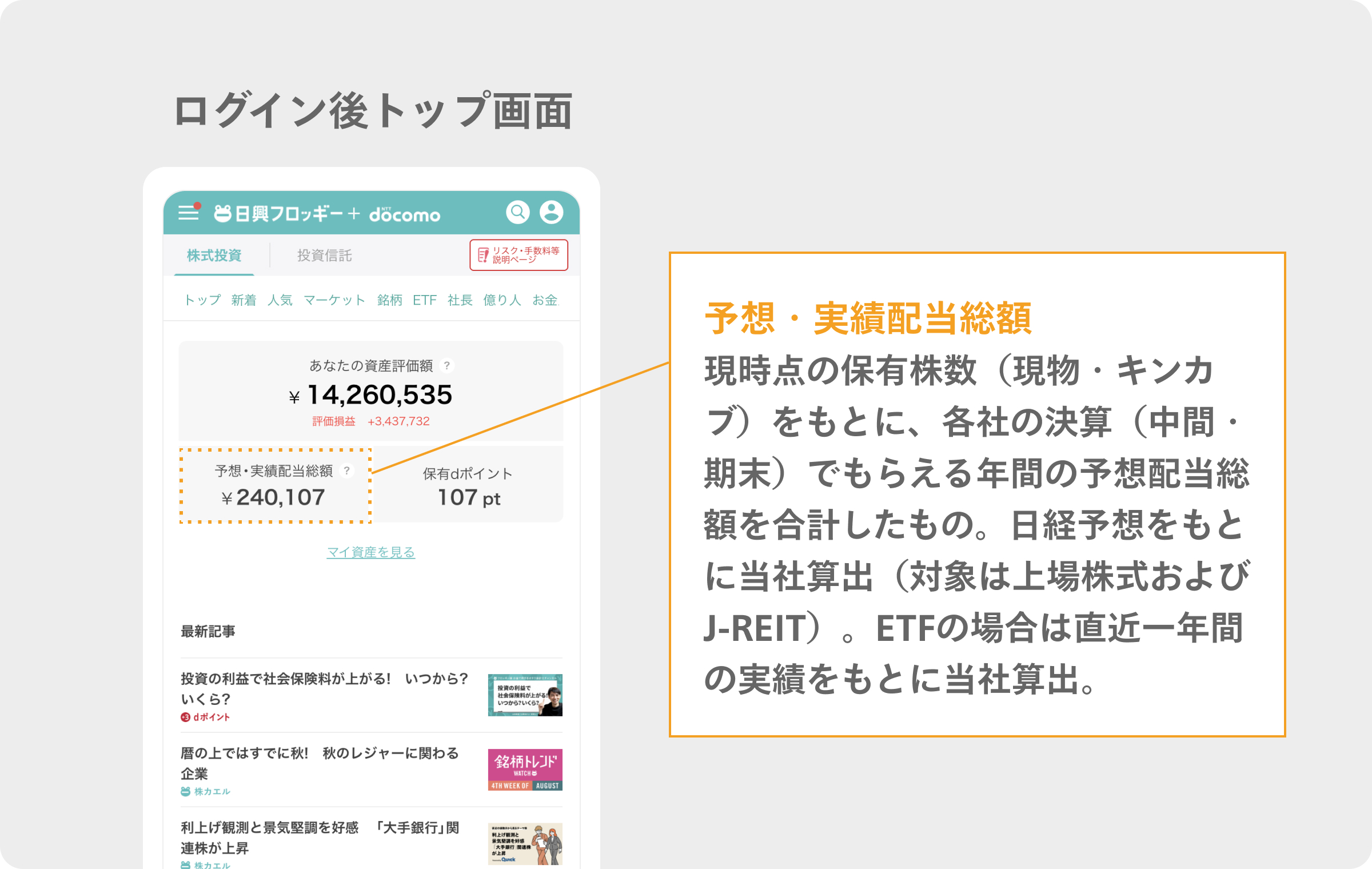1372x869 pixels.
Task: Click help icon beside 予想・実績配当総額
Action: click(346, 471)
